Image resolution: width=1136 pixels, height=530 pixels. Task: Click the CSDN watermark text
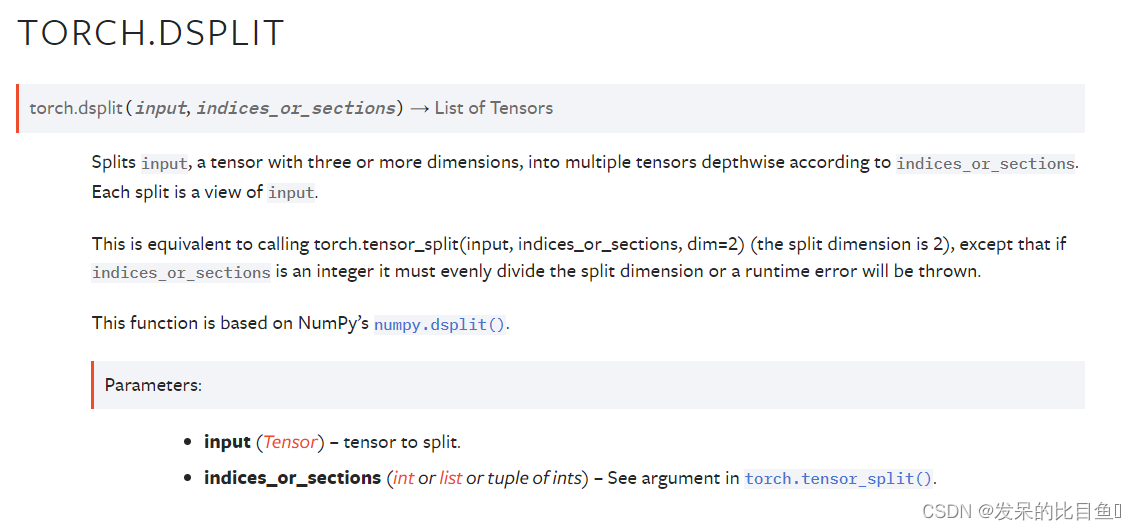(x=1022, y=511)
